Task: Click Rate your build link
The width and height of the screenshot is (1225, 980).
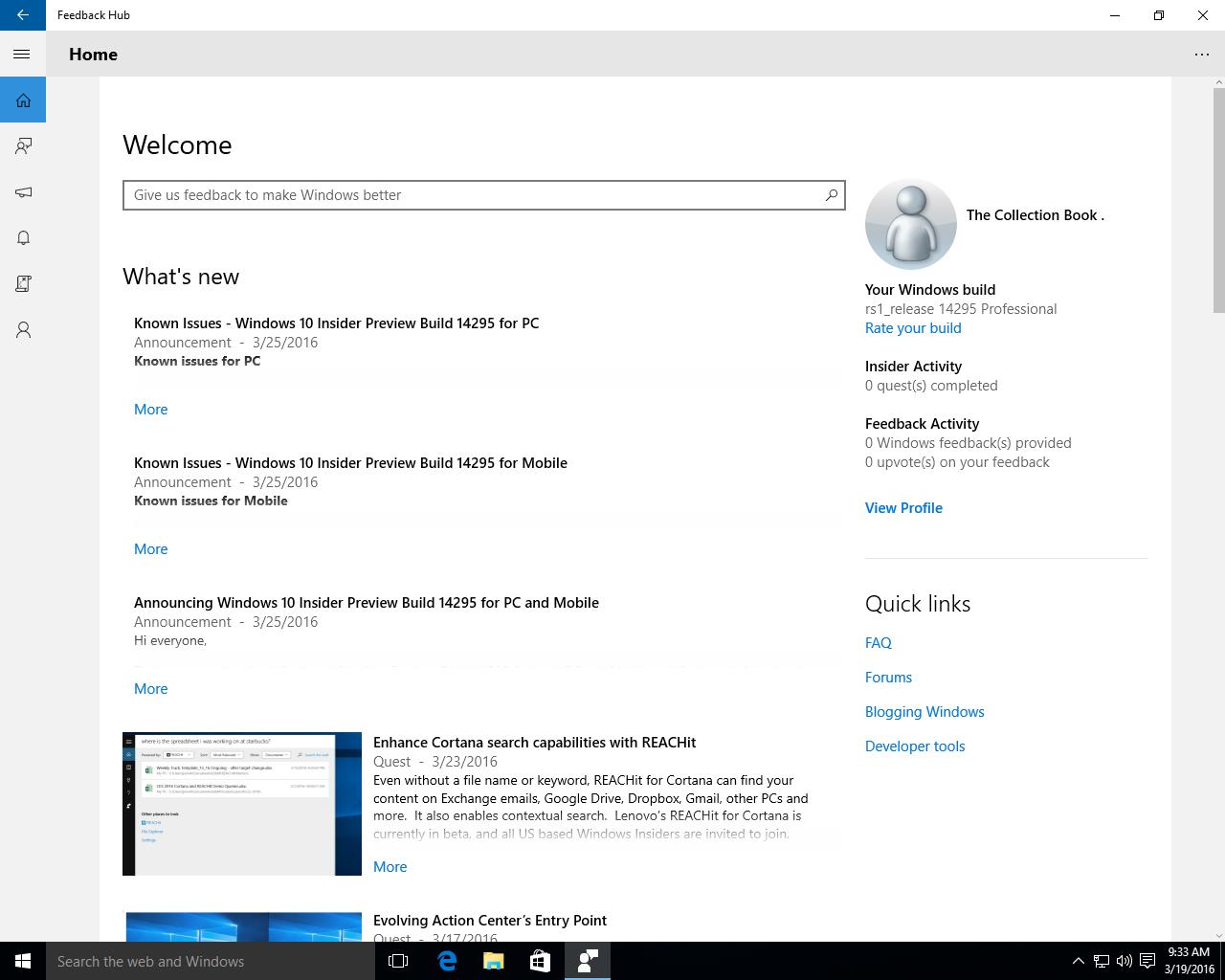Action: 913,328
